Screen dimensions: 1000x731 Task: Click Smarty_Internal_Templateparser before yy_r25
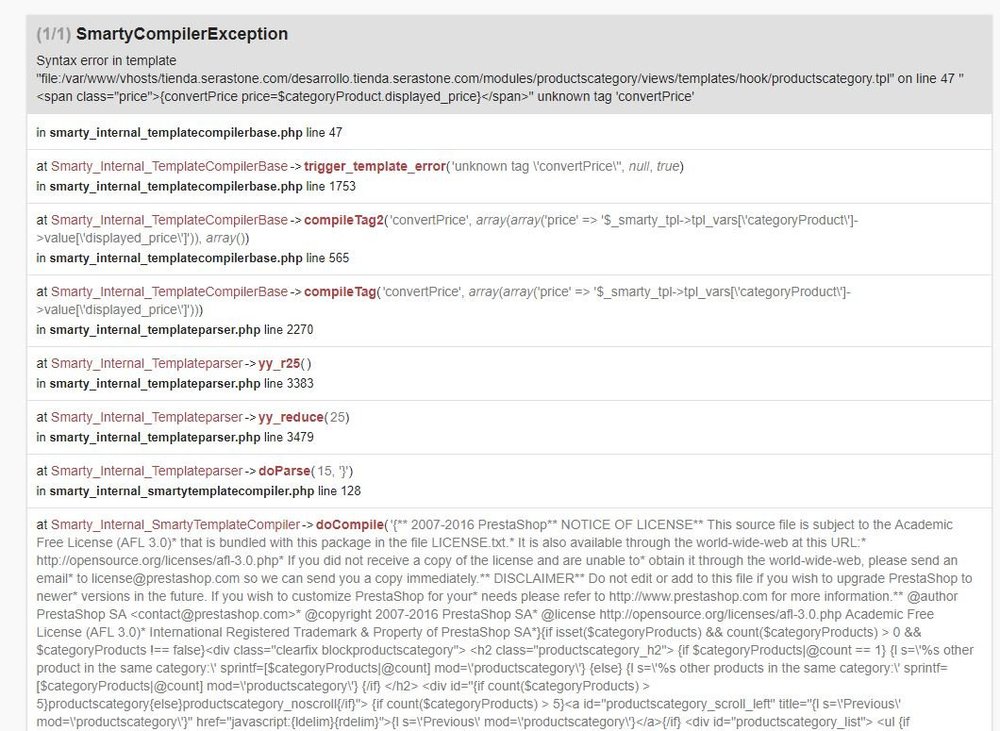click(147, 363)
